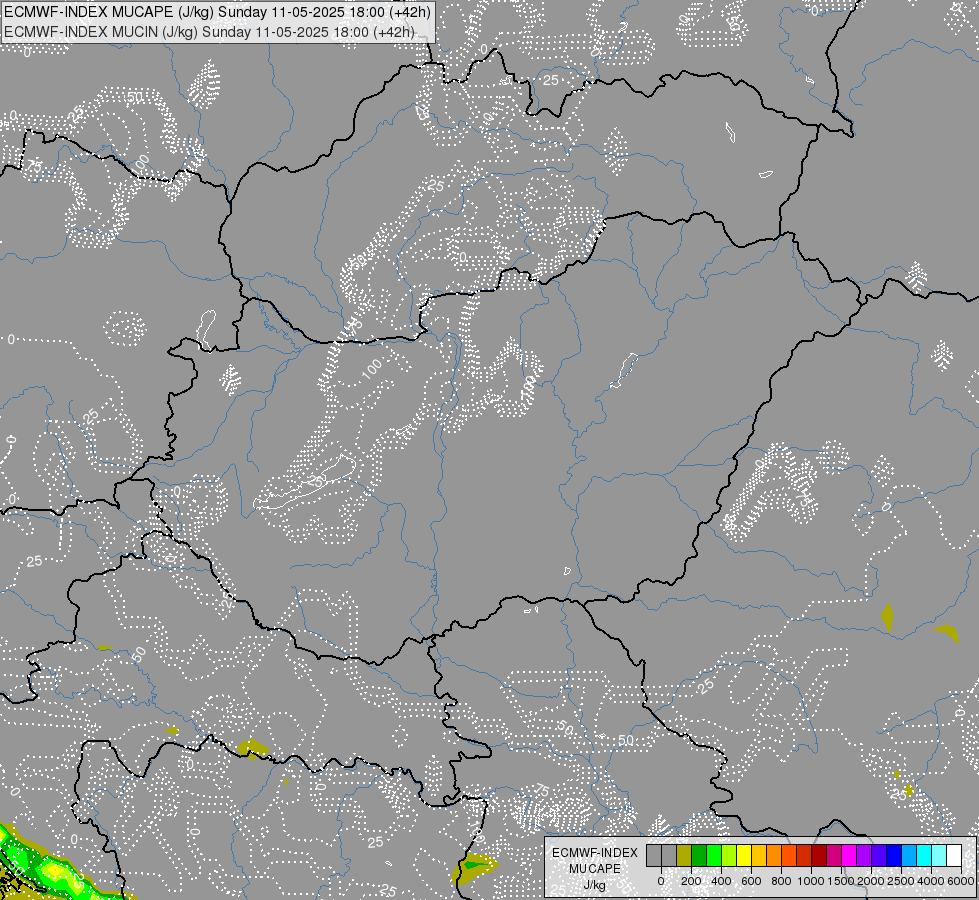The height and width of the screenshot is (900, 979).
Task: Click the legend value 6000
Action: coord(961,881)
